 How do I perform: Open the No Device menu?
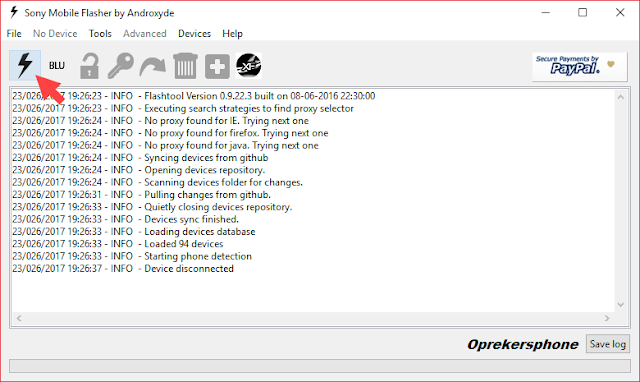[55, 33]
